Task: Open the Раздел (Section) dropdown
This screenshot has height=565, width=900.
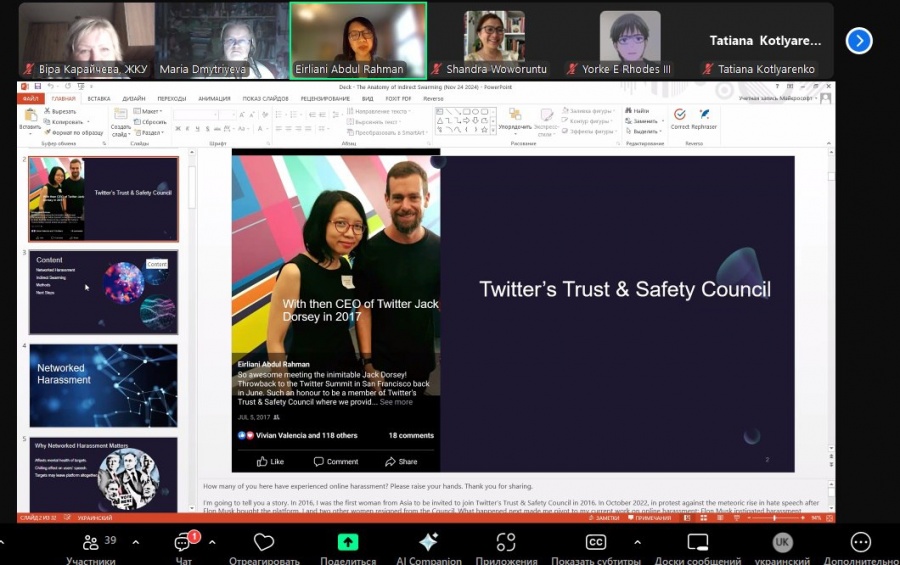Action: (149, 133)
